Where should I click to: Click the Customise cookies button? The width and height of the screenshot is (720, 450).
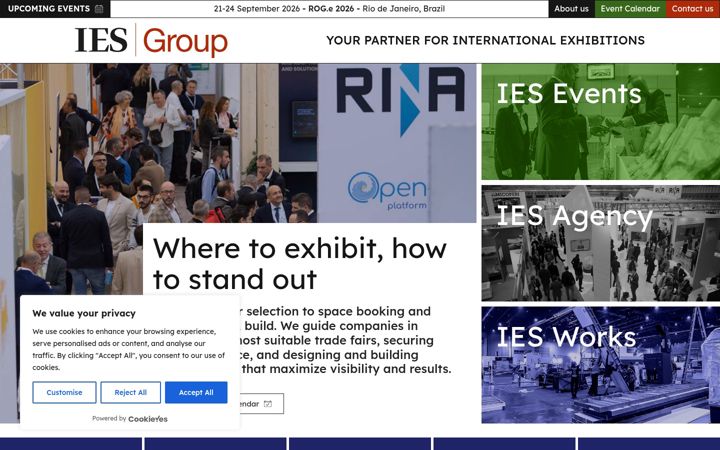[64, 393]
